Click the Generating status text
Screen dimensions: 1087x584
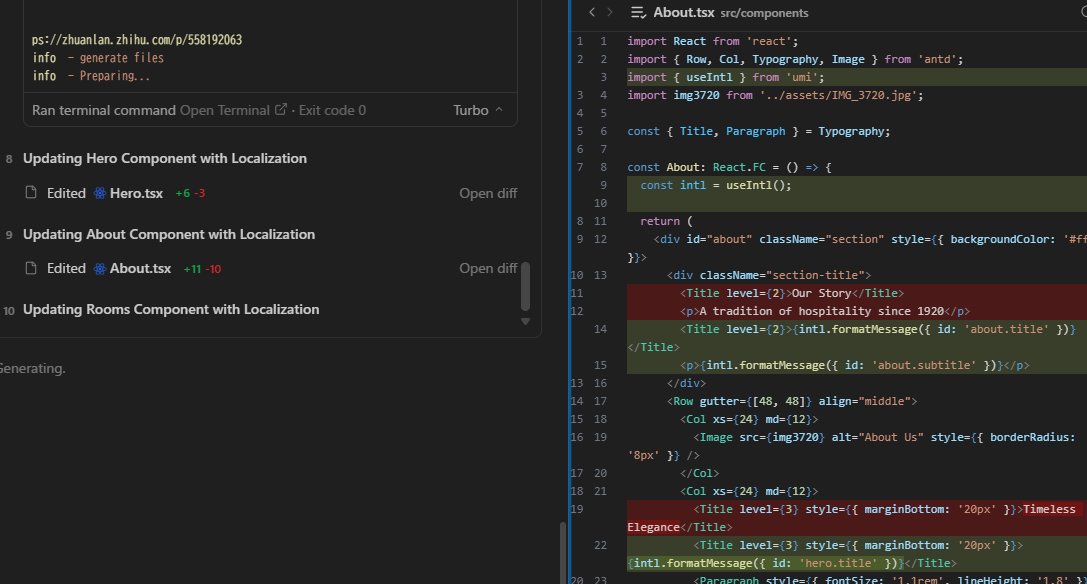[x=33, y=368]
